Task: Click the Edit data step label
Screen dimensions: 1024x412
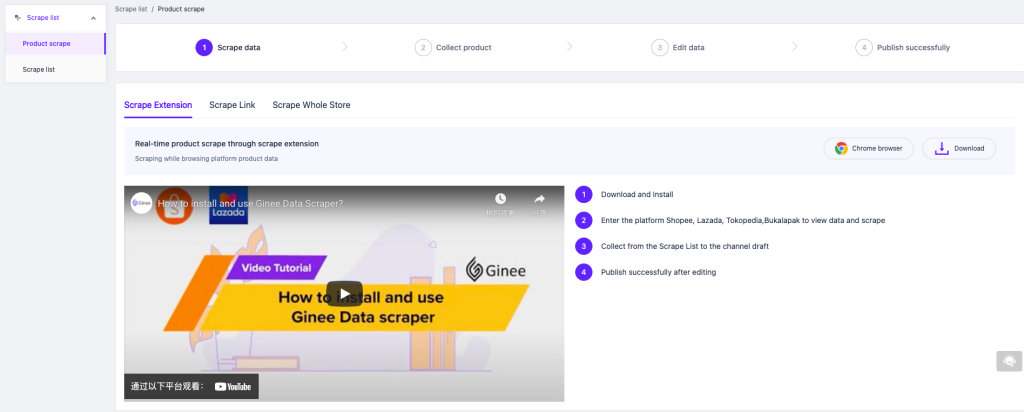Action: click(x=688, y=48)
